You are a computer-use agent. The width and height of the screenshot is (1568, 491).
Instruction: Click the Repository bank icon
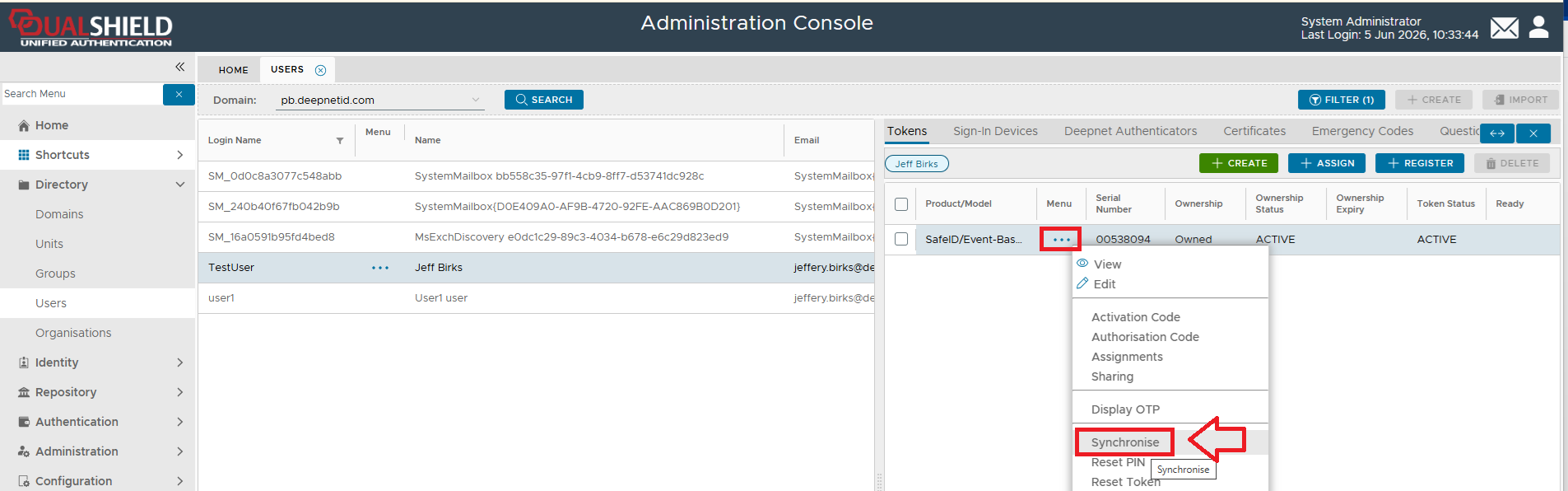pyautogui.click(x=24, y=392)
